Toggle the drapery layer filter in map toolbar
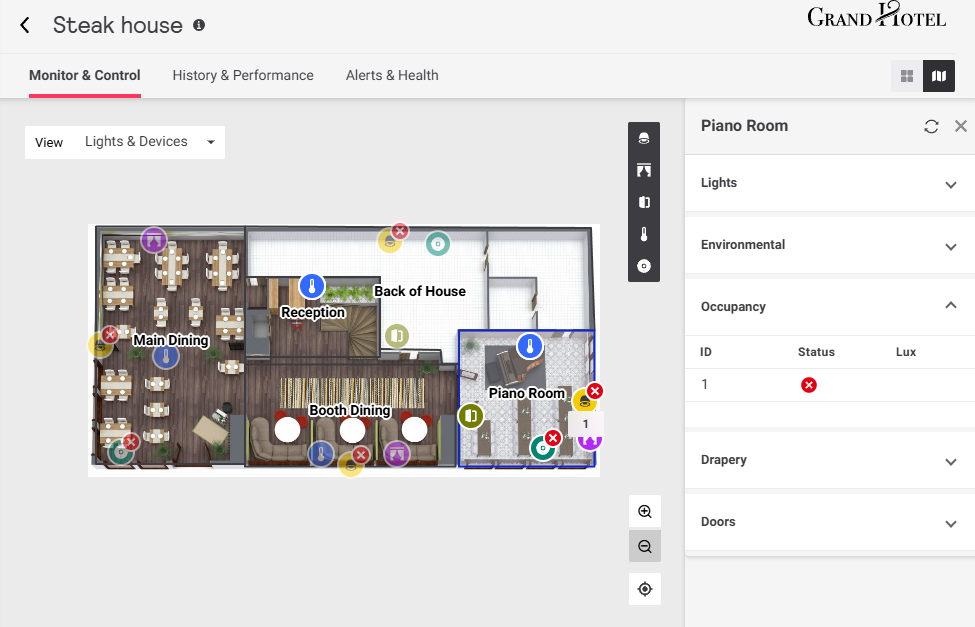The height and width of the screenshot is (627, 975). [x=644, y=170]
